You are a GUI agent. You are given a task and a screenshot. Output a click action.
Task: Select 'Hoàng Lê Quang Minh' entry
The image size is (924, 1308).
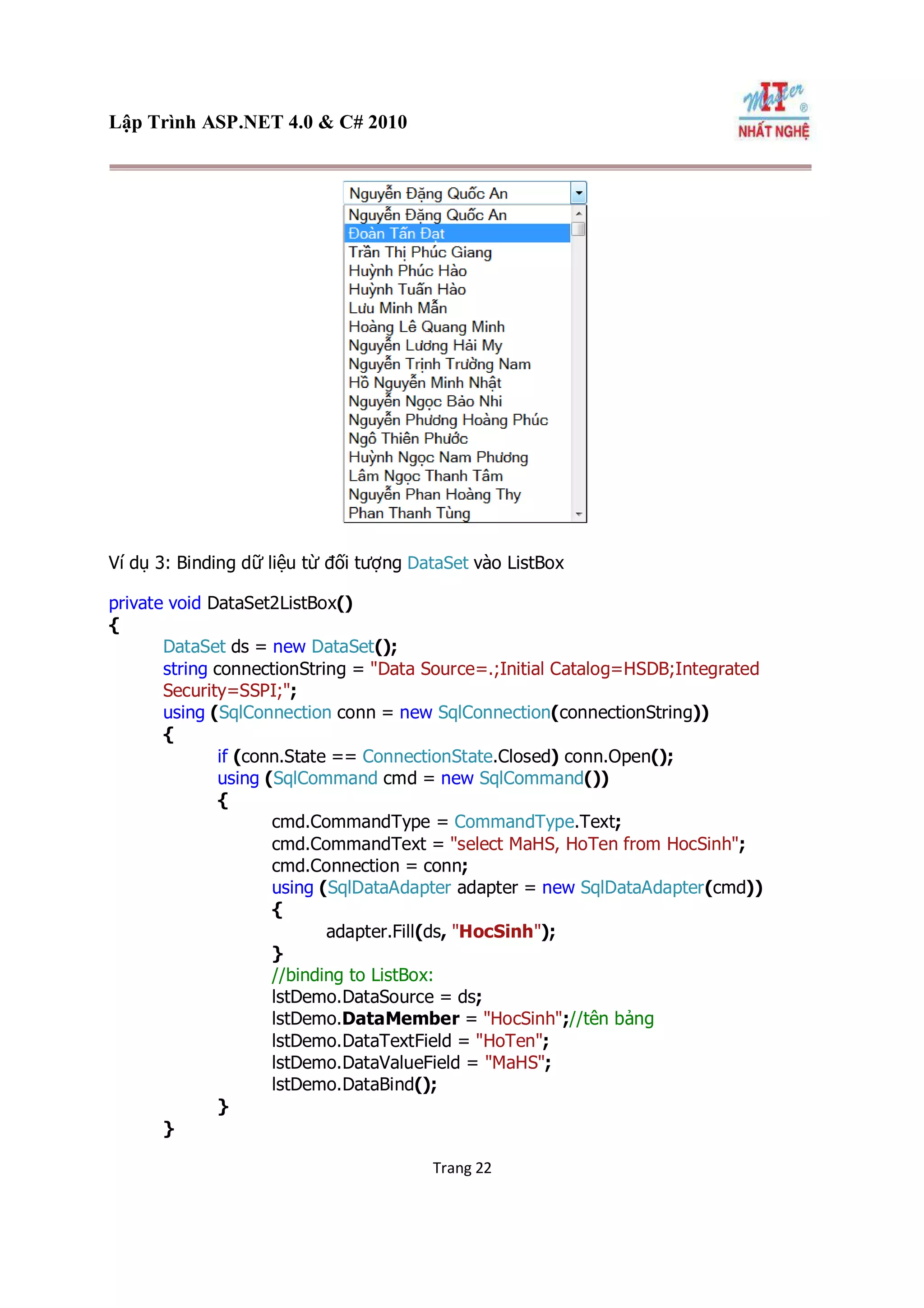(x=426, y=327)
